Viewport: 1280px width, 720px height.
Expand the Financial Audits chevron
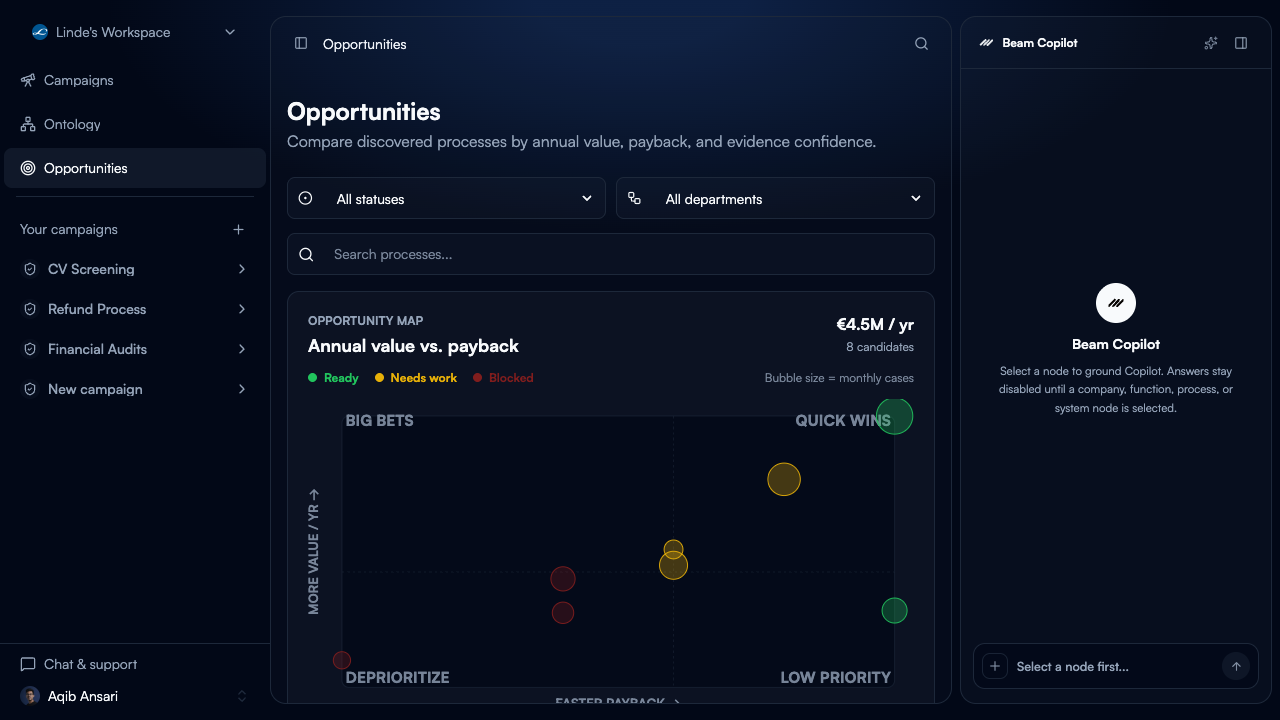click(x=242, y=349)
